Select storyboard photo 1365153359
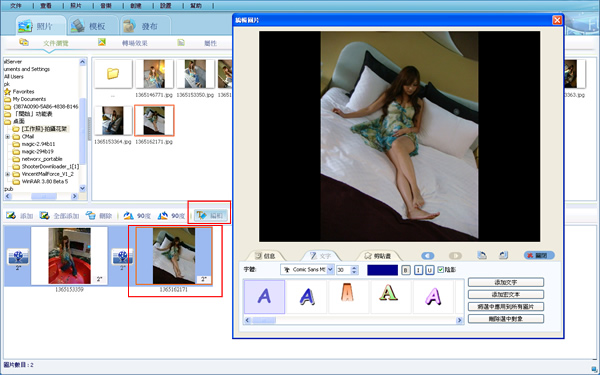This screenshot has width=600, height=375. pyautogui.click(x=69, y=256)
